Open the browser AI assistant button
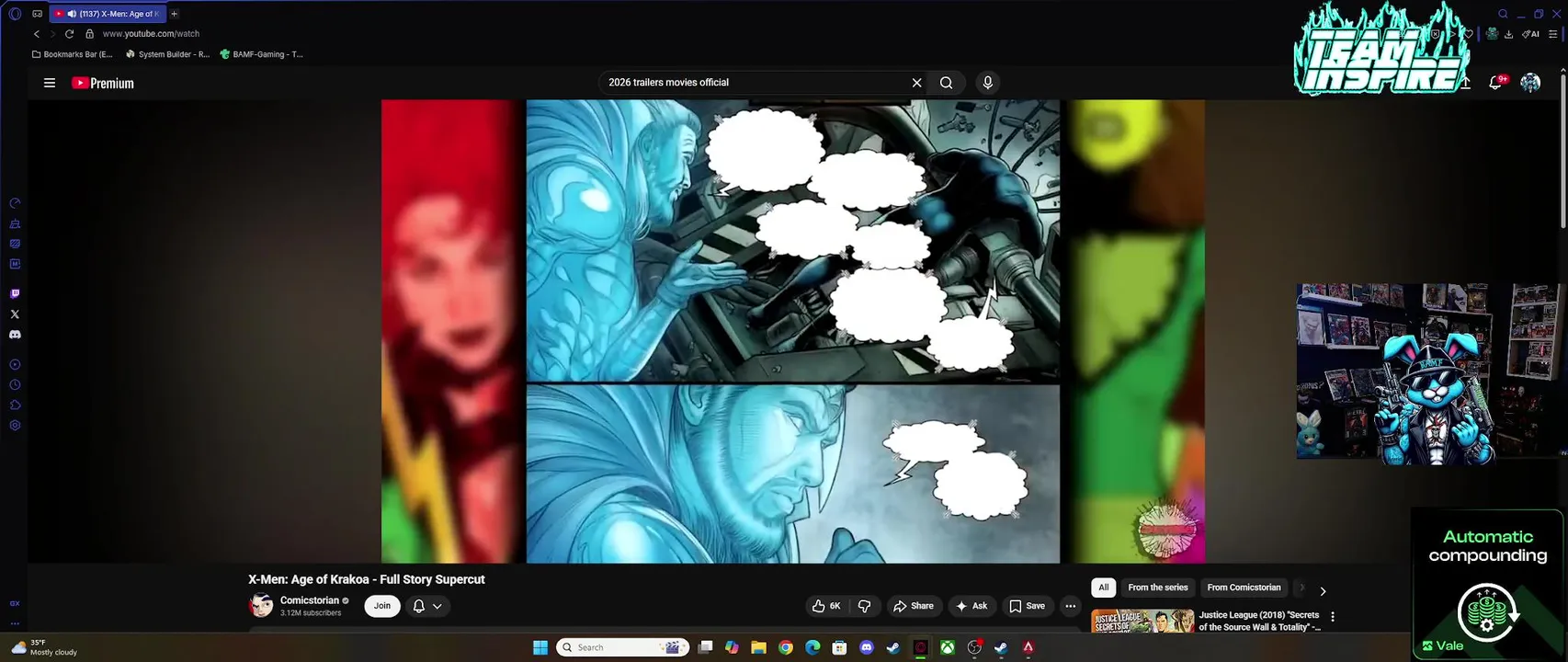Viewport: 1568px width, 662px height. pos(1531,34)
